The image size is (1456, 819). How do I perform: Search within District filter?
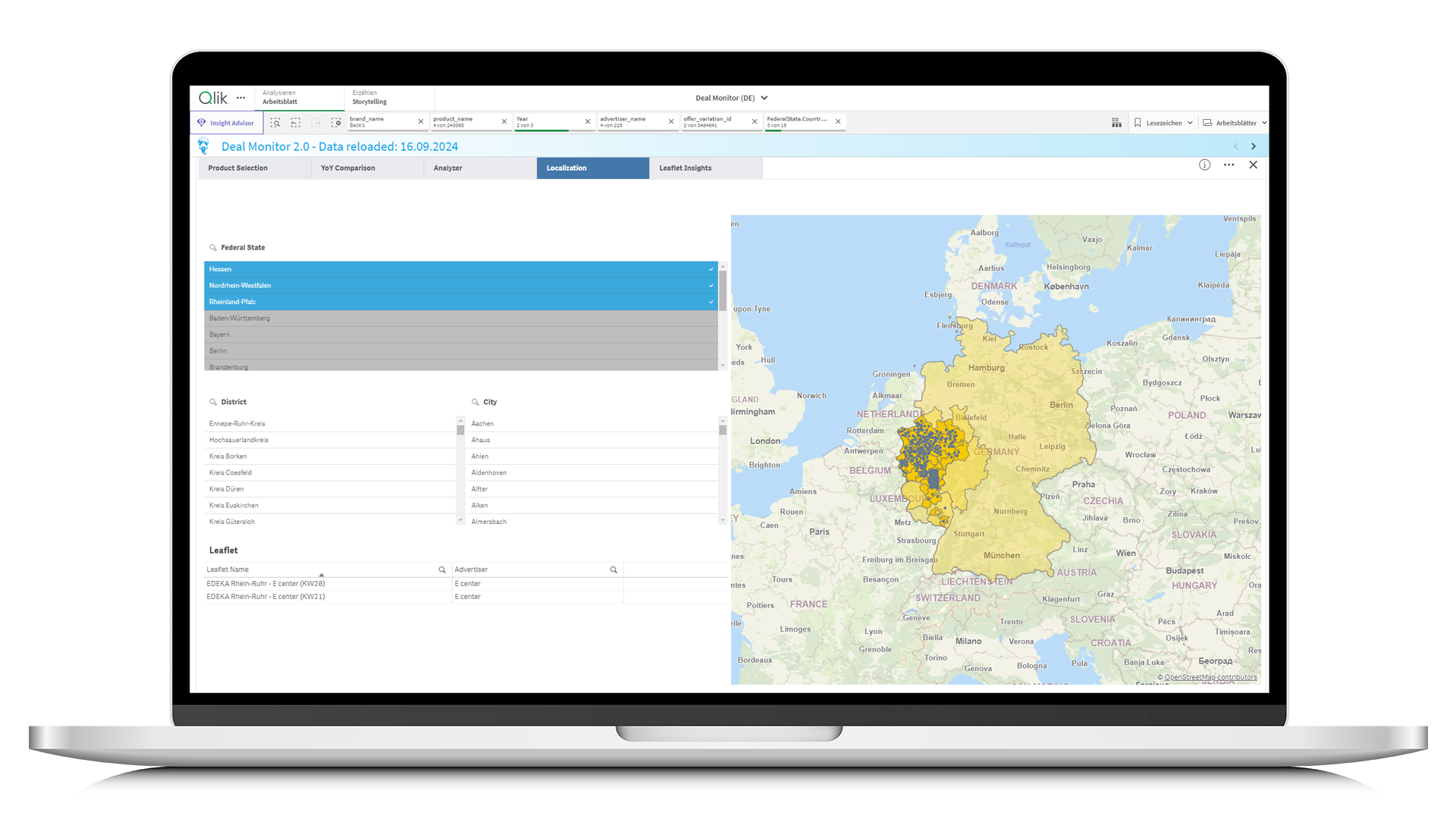coord(213,403)
